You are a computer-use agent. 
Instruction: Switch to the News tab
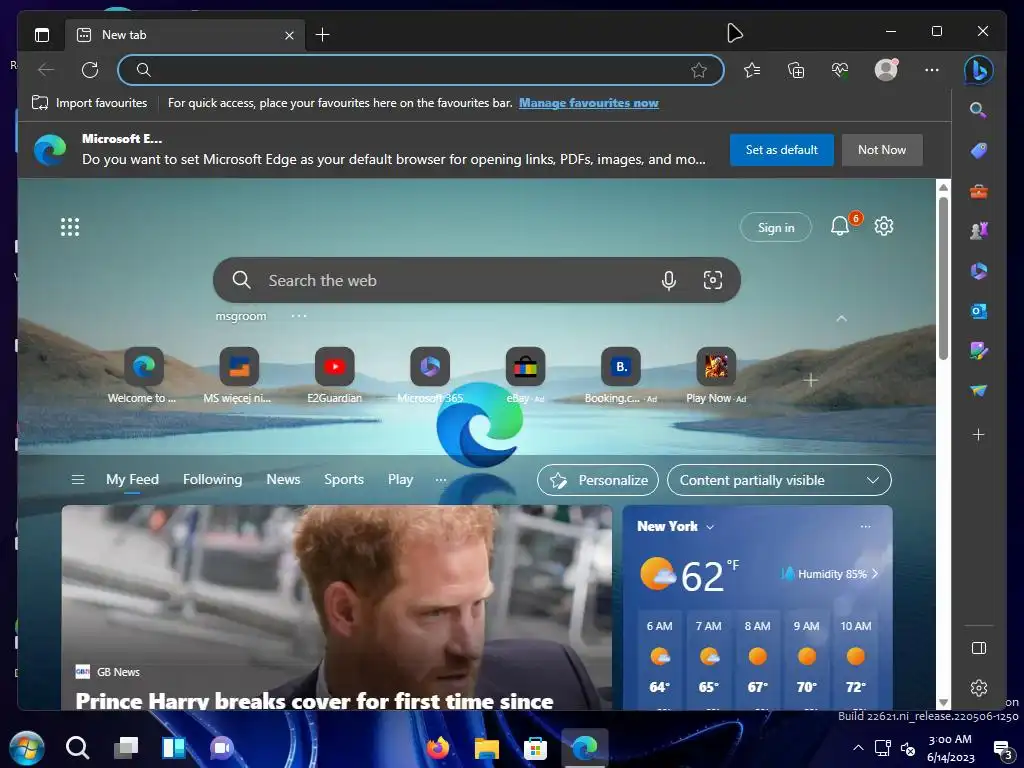coord(283,479)
